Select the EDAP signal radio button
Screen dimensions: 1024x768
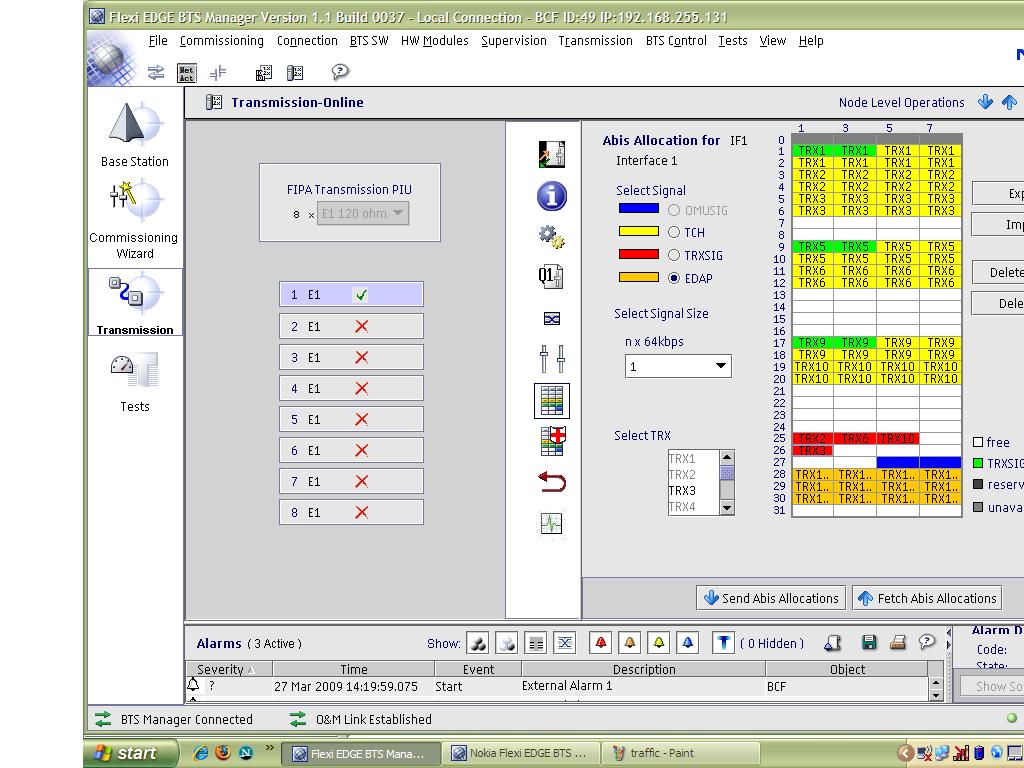point(673,278)
